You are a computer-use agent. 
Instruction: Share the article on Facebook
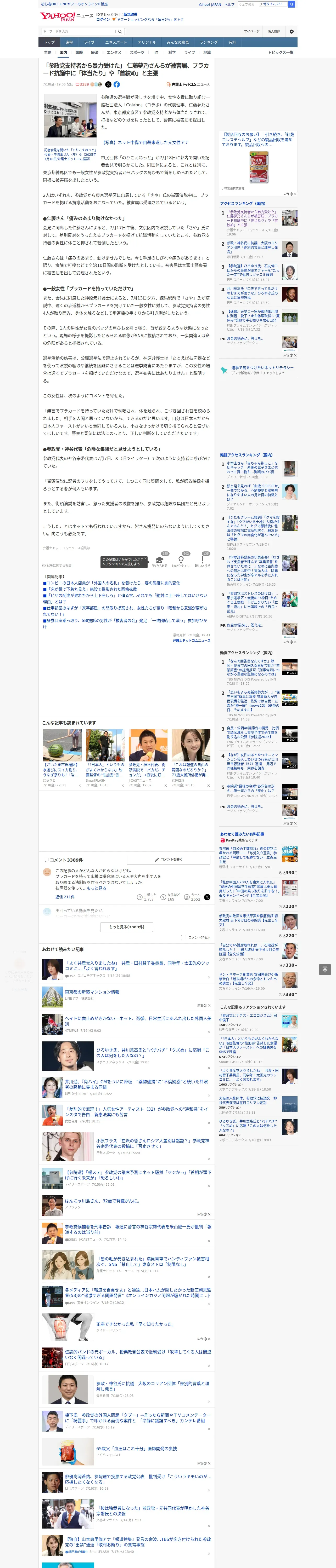pyautogui.click(x=116, y=85)
